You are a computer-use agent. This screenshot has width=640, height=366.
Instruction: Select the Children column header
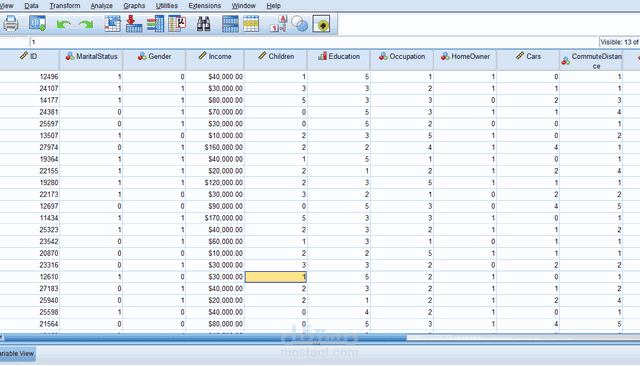(276, 60)
